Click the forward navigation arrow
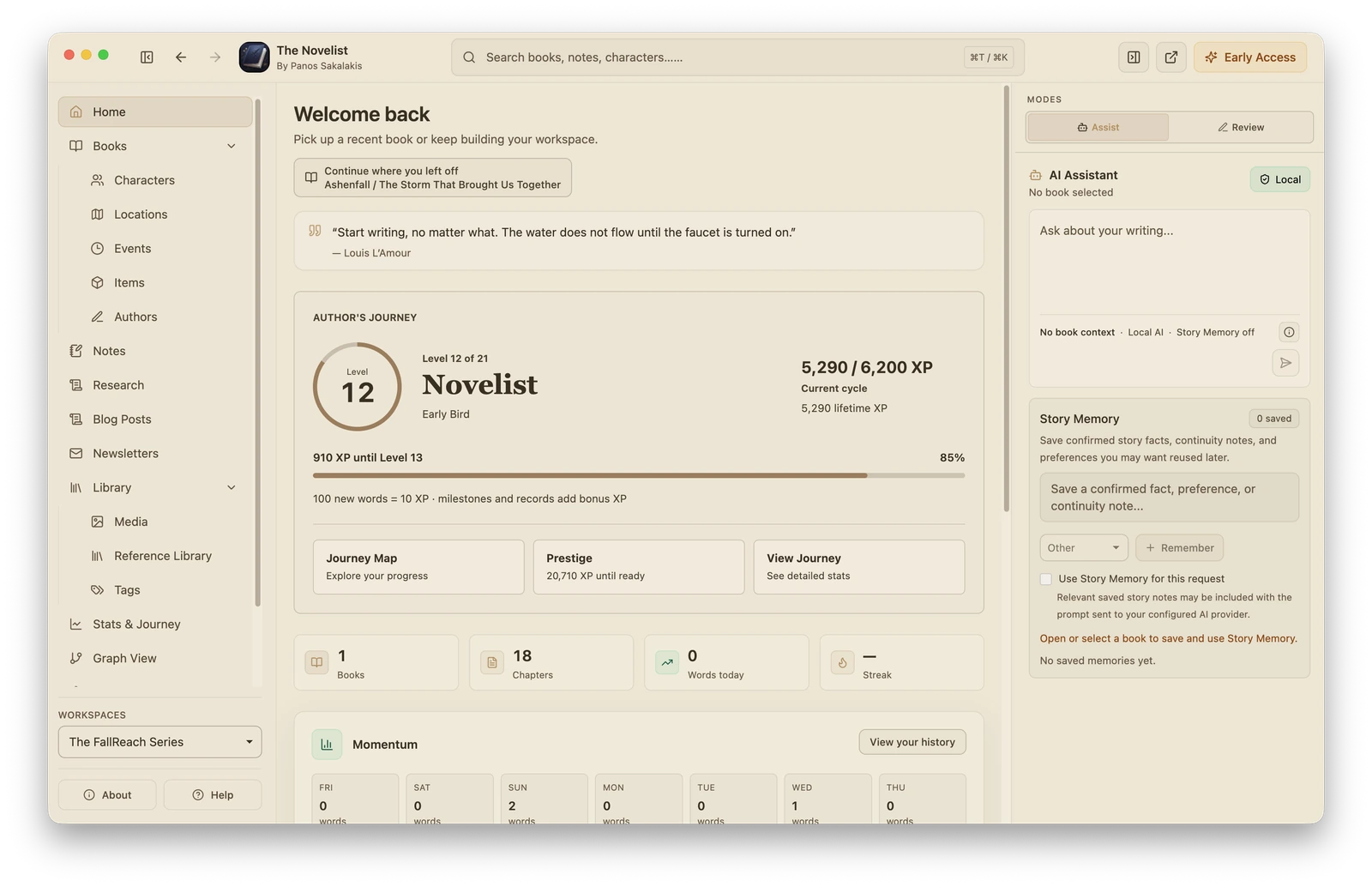Image resolution: width=1372 pixels, height=887 pixels. 215,57
